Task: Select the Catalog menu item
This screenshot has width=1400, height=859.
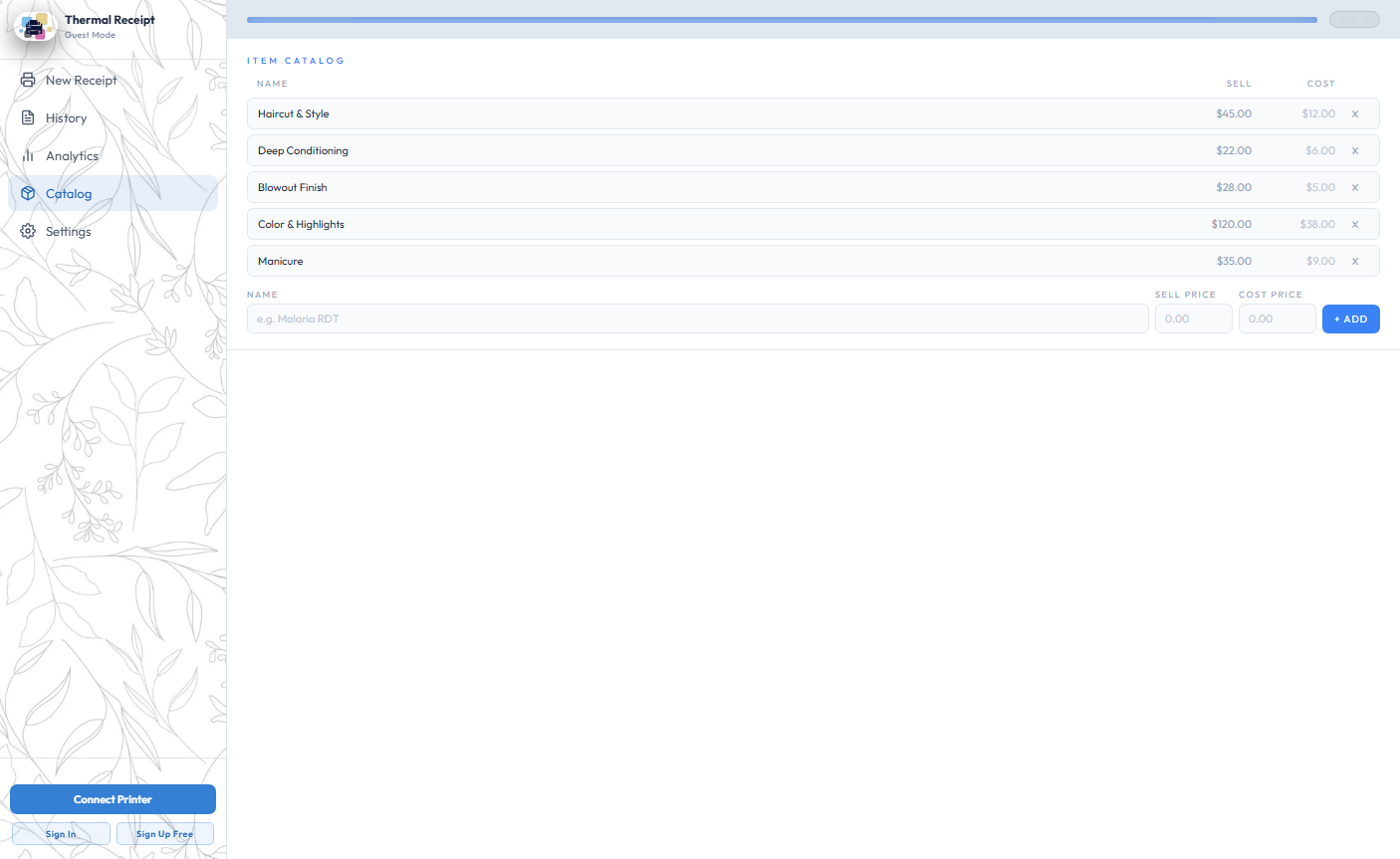Action: [x=113, y=193]
